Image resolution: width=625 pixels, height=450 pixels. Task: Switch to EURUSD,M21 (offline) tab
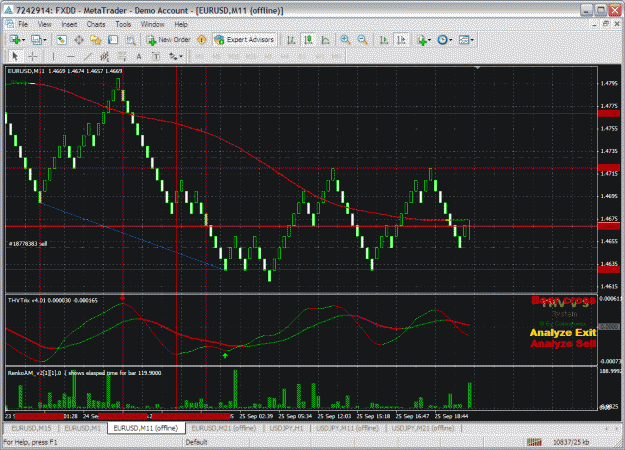(224, 428)
